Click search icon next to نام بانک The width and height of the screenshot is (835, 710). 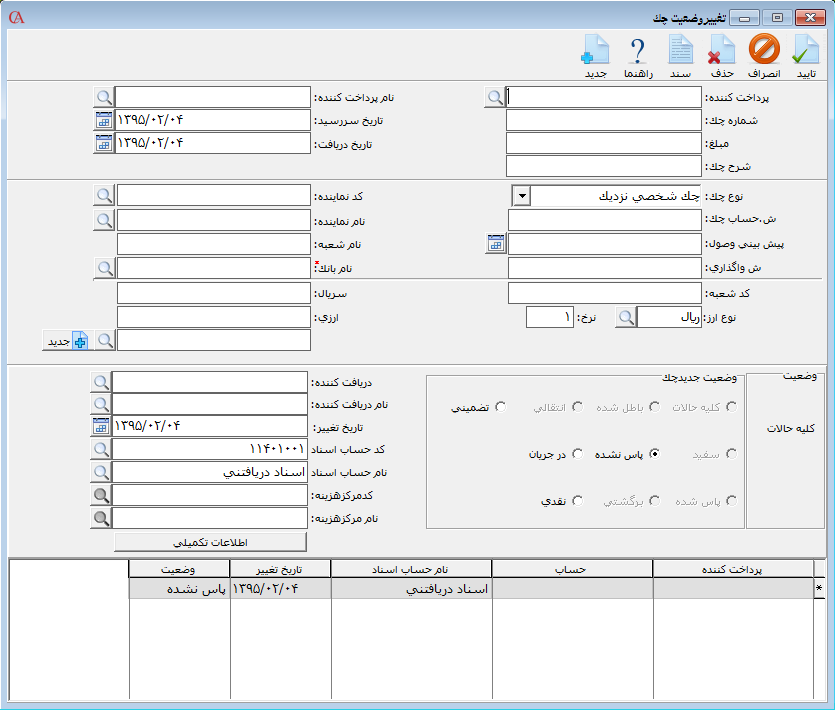[104, 268]
